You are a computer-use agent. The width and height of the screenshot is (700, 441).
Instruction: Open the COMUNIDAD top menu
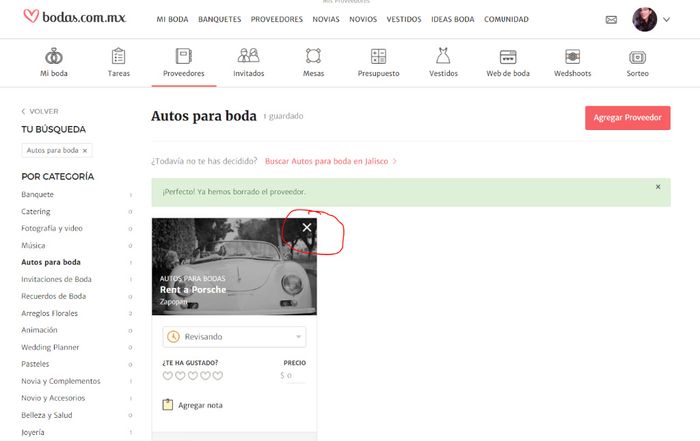506,19
